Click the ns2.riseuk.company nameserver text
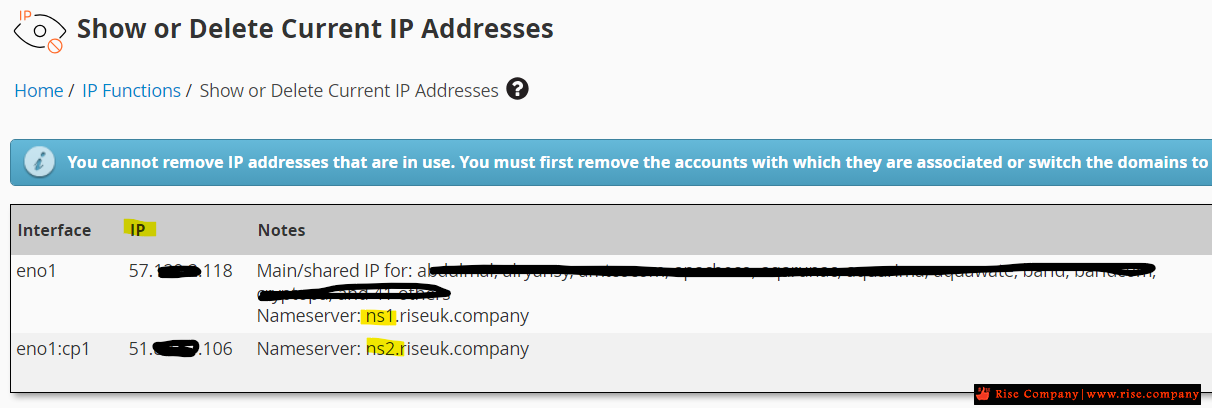This screenshot has height=408, width=1212. 448,349
